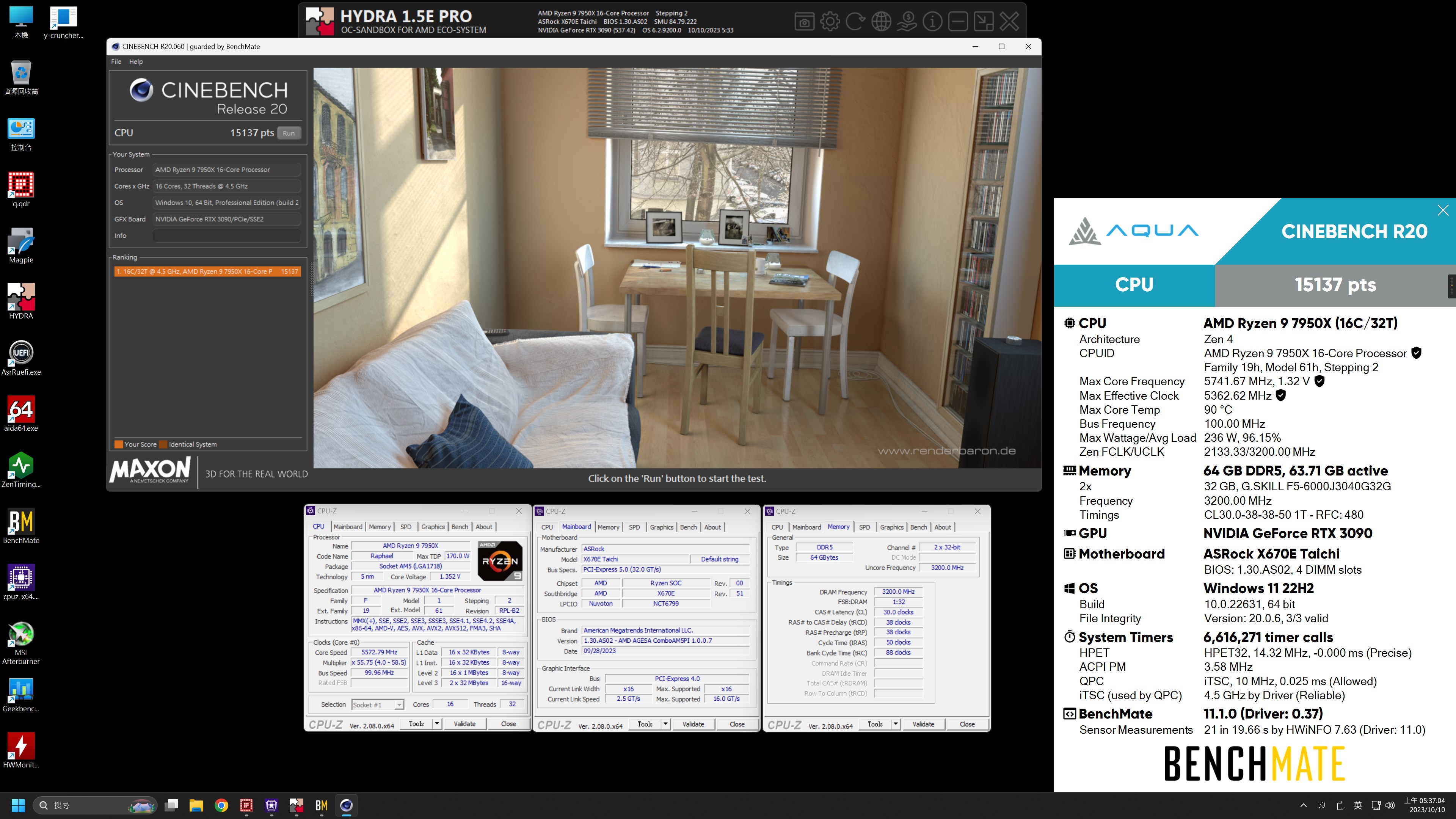Open Task View on the taskbar
1456x819 pixels.
tap(171, 805)
